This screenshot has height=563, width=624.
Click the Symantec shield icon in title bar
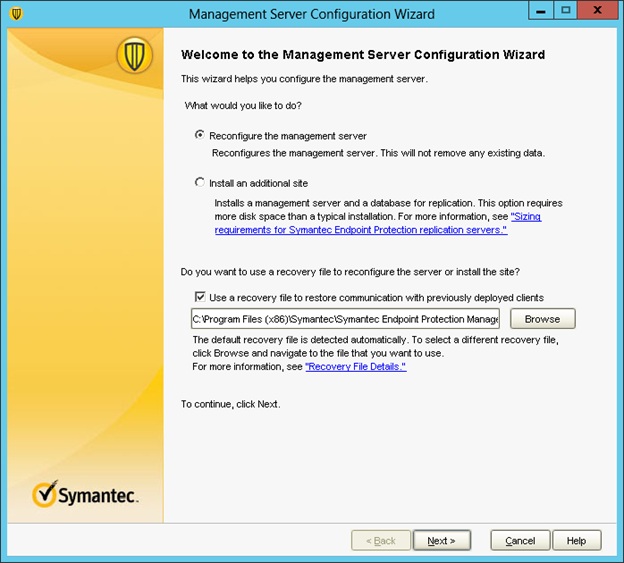(15, 14)
